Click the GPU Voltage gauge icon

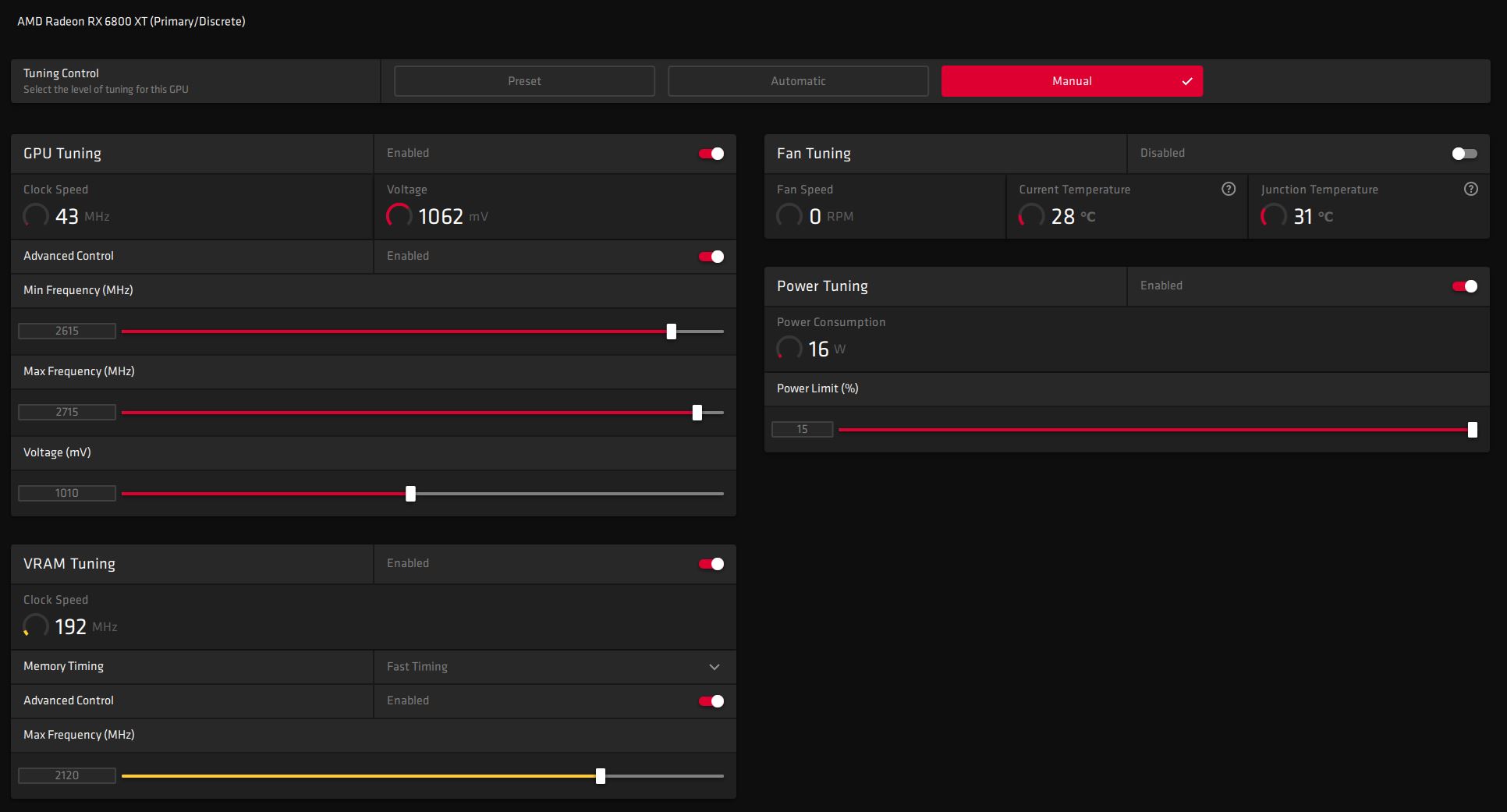[x=399, y=215]
